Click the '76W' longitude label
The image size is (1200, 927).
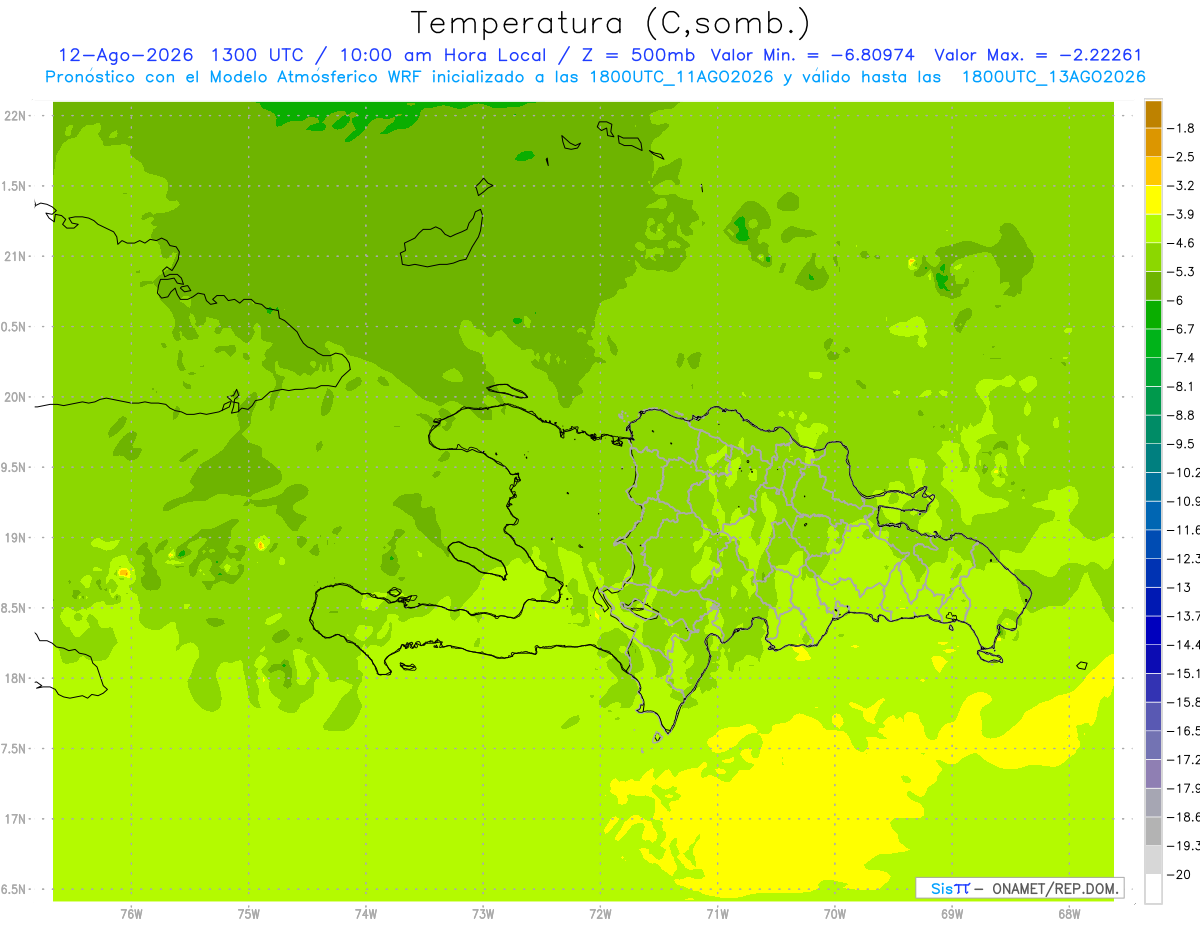point(131,913)
